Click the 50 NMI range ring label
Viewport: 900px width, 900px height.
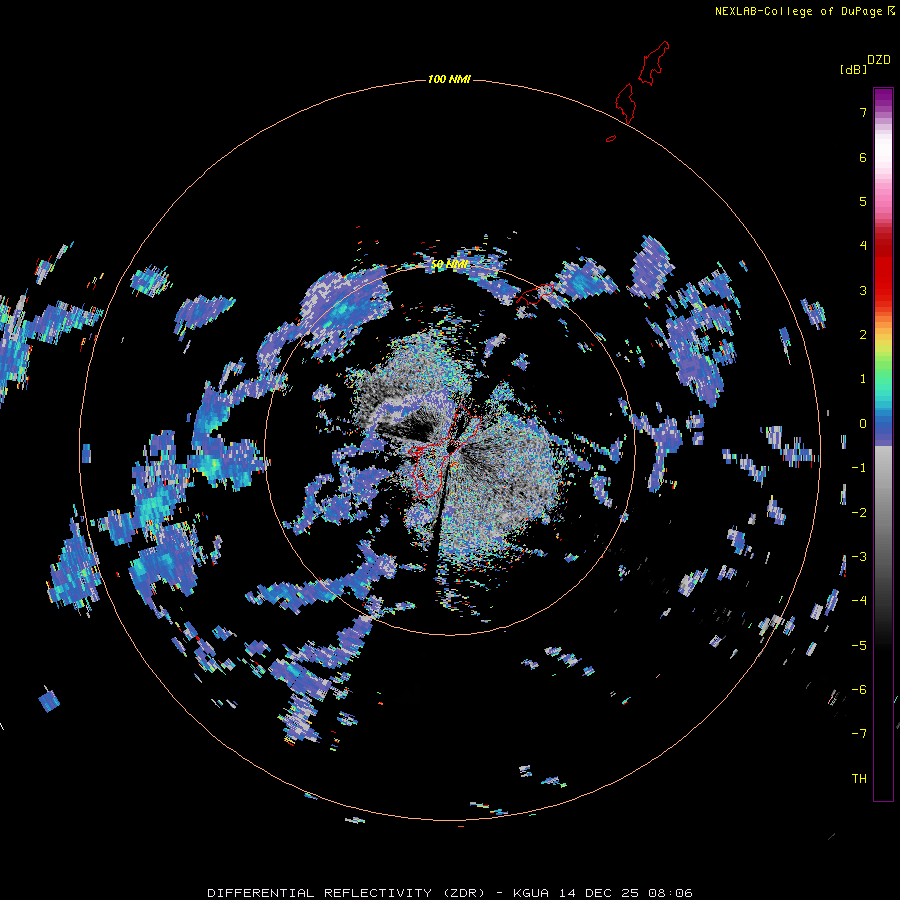click(x=449, y=265)
